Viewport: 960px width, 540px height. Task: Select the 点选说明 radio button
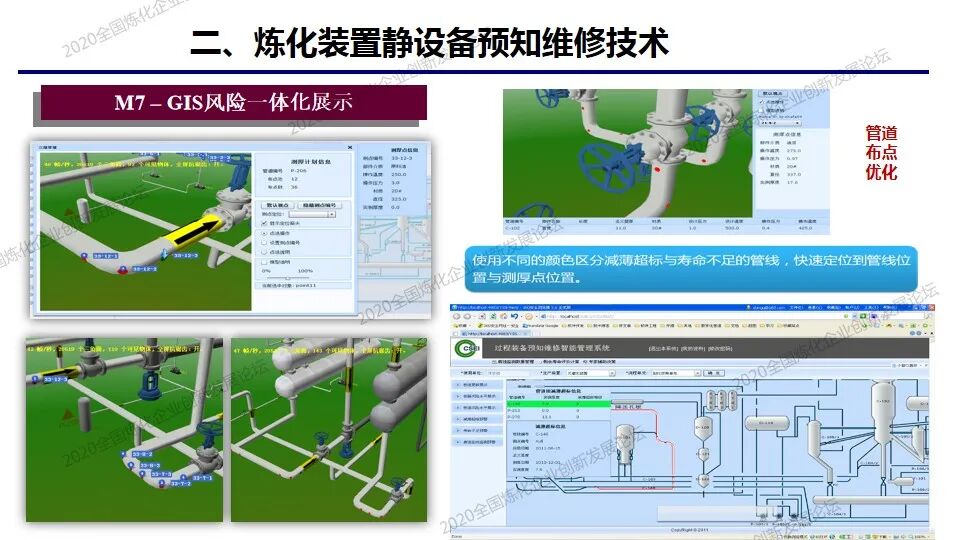pyautogui.click(x=264, y=252)
